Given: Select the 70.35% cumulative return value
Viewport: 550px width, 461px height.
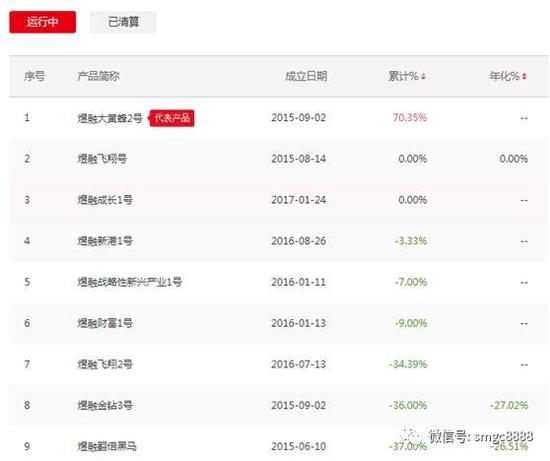Looking at the screenshot, I should pyautogui.click(x=410, y=118).
